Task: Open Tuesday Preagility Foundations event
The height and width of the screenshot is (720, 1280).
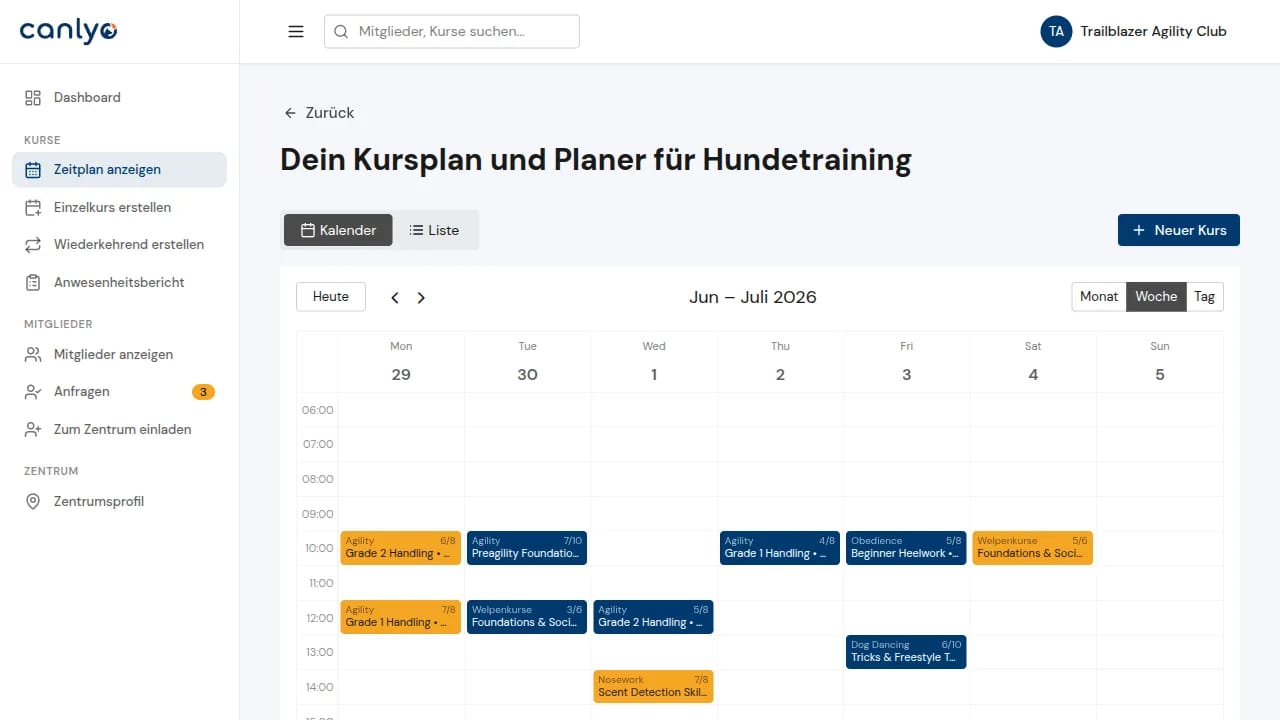Action: pos(527,548)
